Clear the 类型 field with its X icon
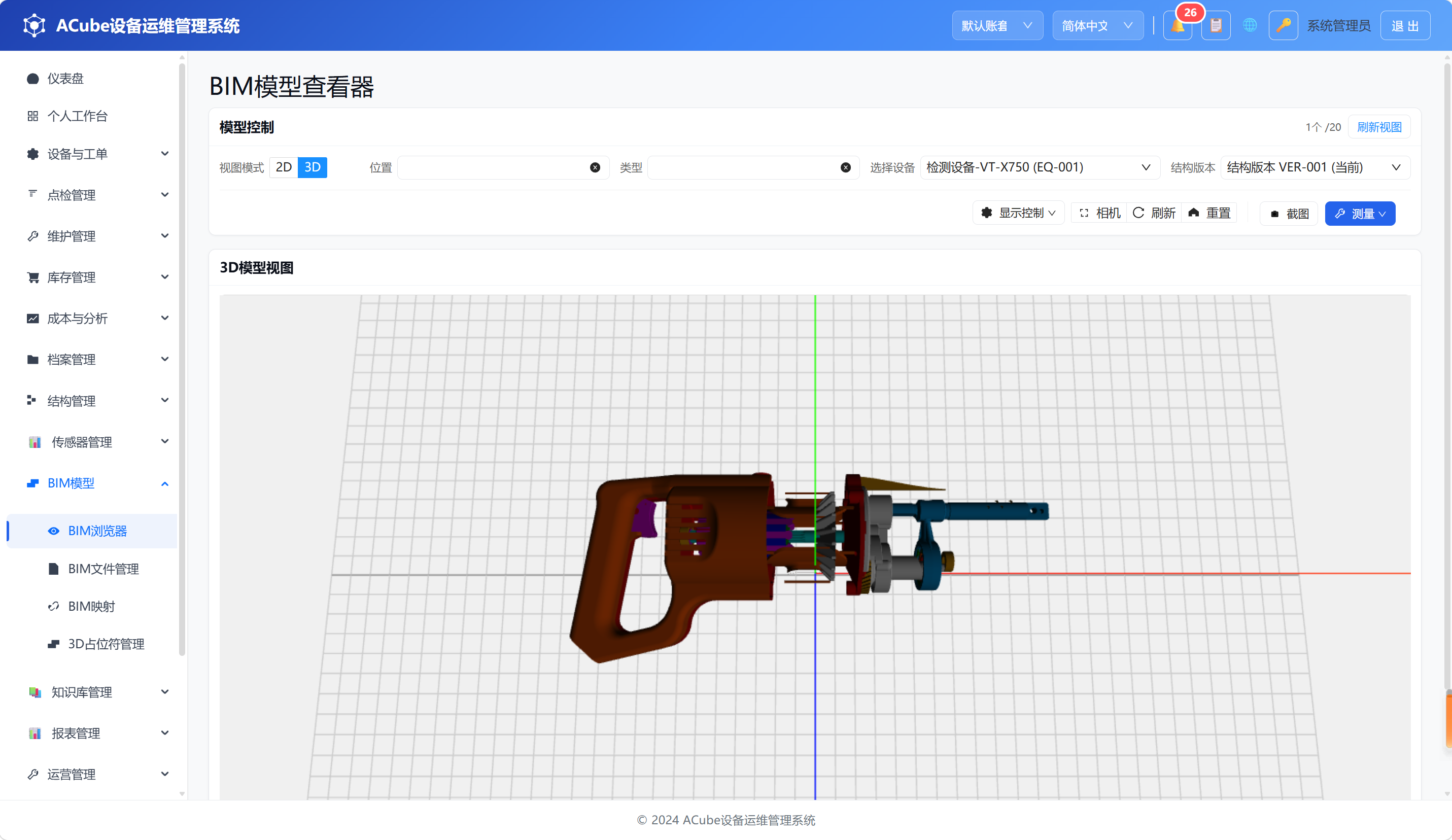The width and height of the screenshot is (1452, 840). coord(846,168)
